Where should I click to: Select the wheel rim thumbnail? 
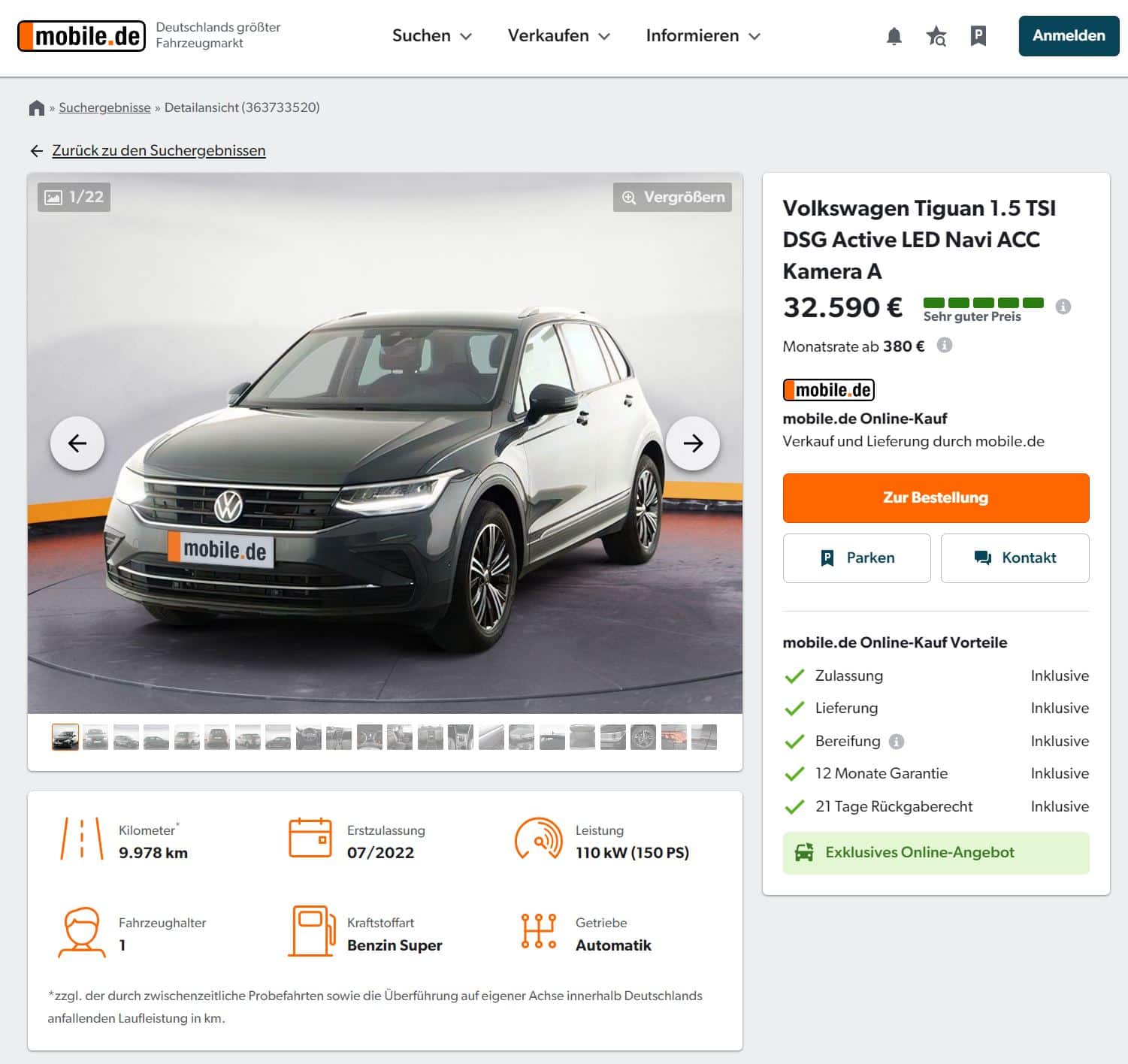(x=643, y=737)
